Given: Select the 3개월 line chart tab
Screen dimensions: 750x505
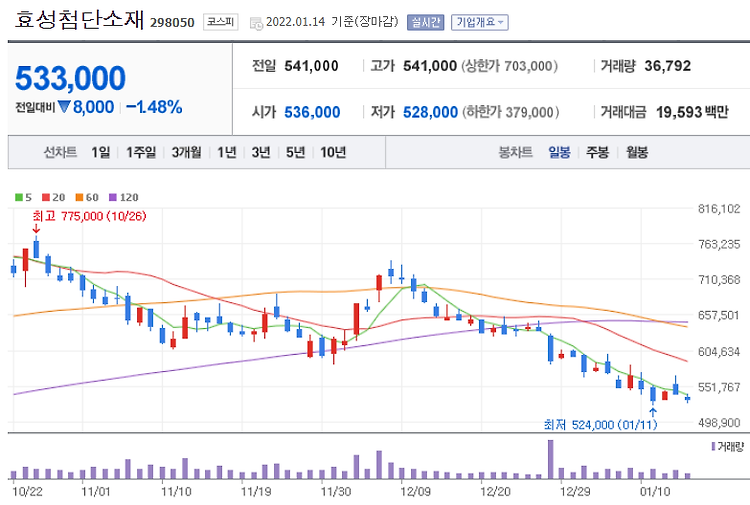Looking at the screenshot, I should click(x=187, y=152).
